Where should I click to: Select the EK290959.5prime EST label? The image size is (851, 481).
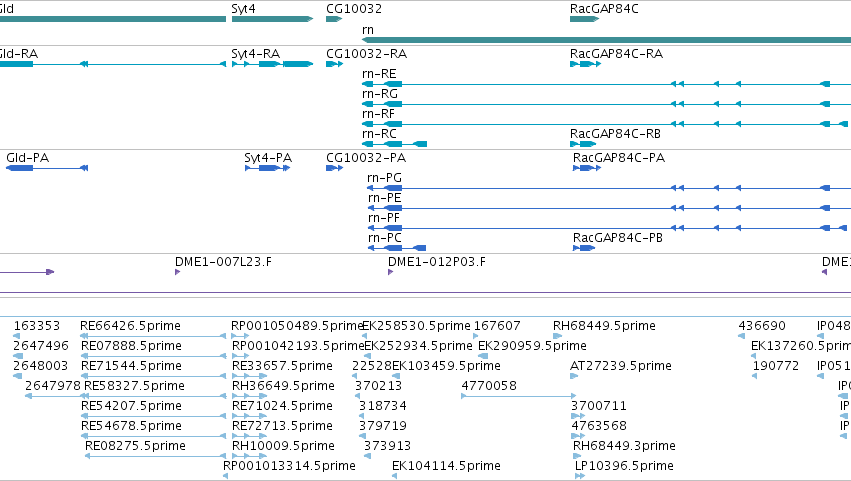532,346
